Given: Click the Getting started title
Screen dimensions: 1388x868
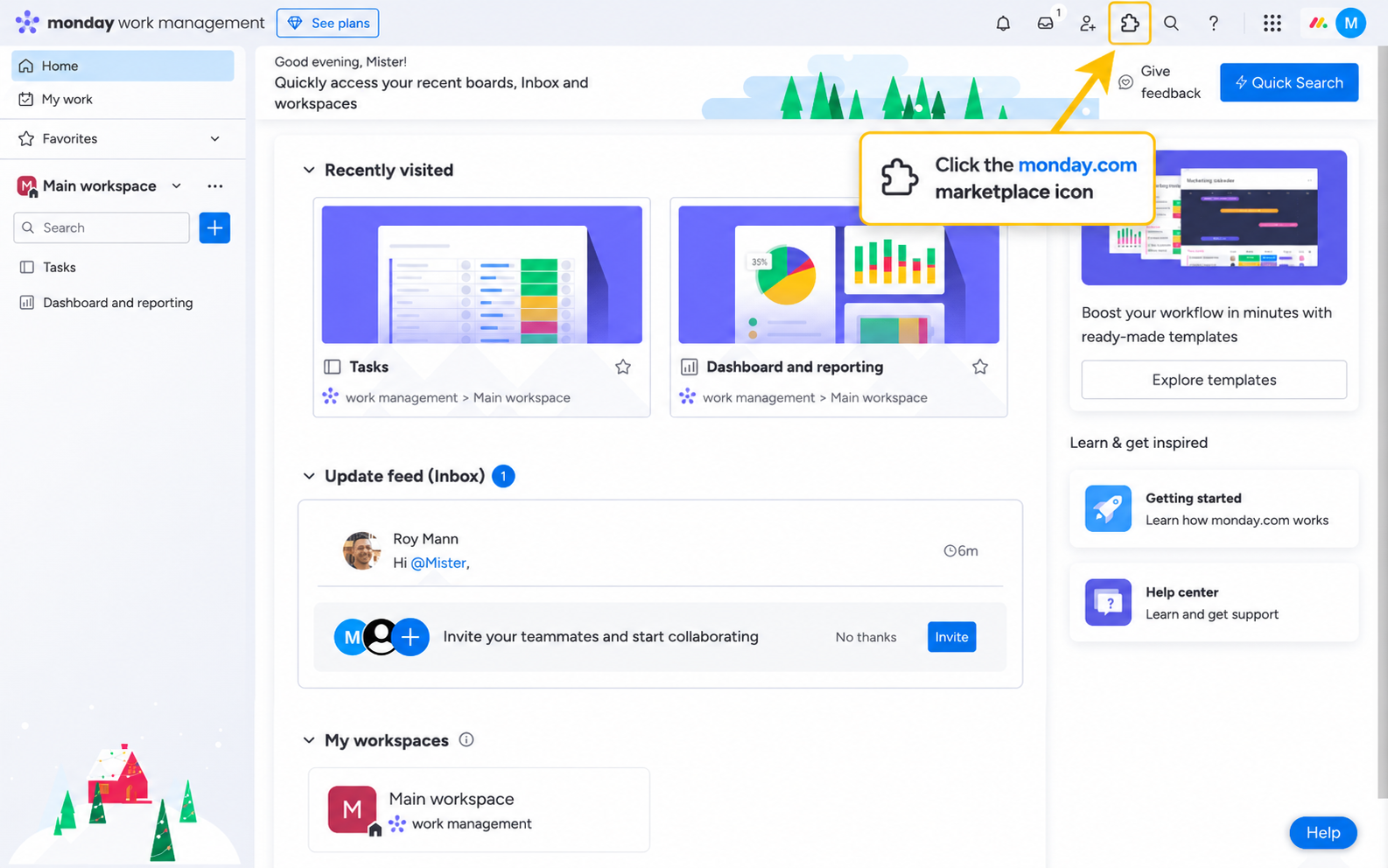Looking at the screenshot, I should pyautogui.click(x=1193, y=498).
